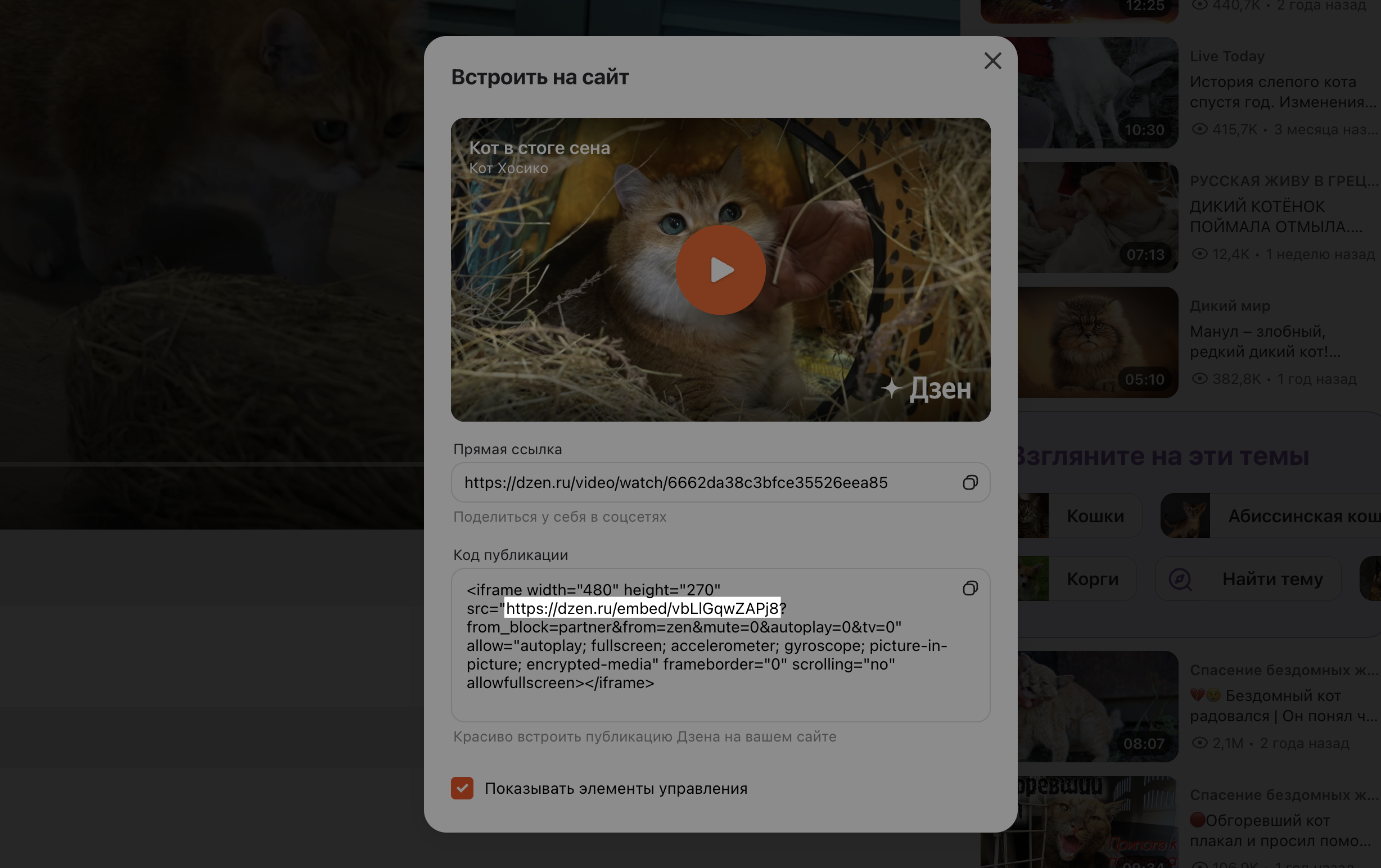Click the Встроить на сайт heading

pos(540,78)
